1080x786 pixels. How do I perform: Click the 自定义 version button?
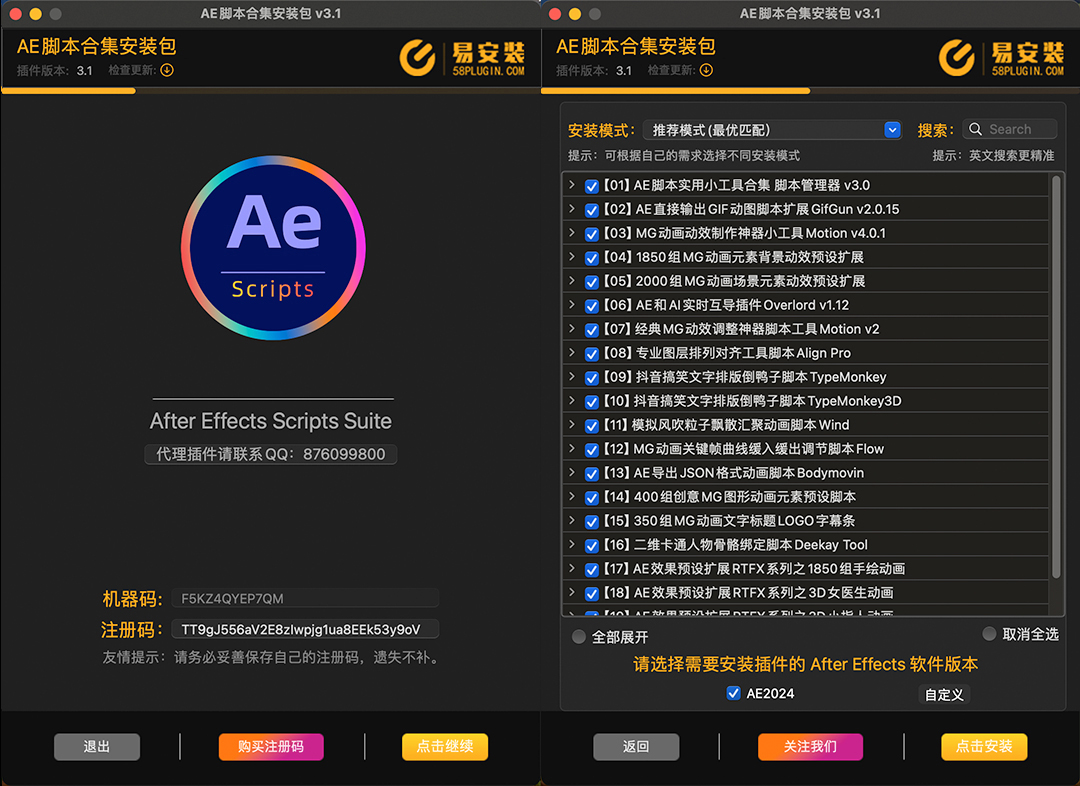944,694
